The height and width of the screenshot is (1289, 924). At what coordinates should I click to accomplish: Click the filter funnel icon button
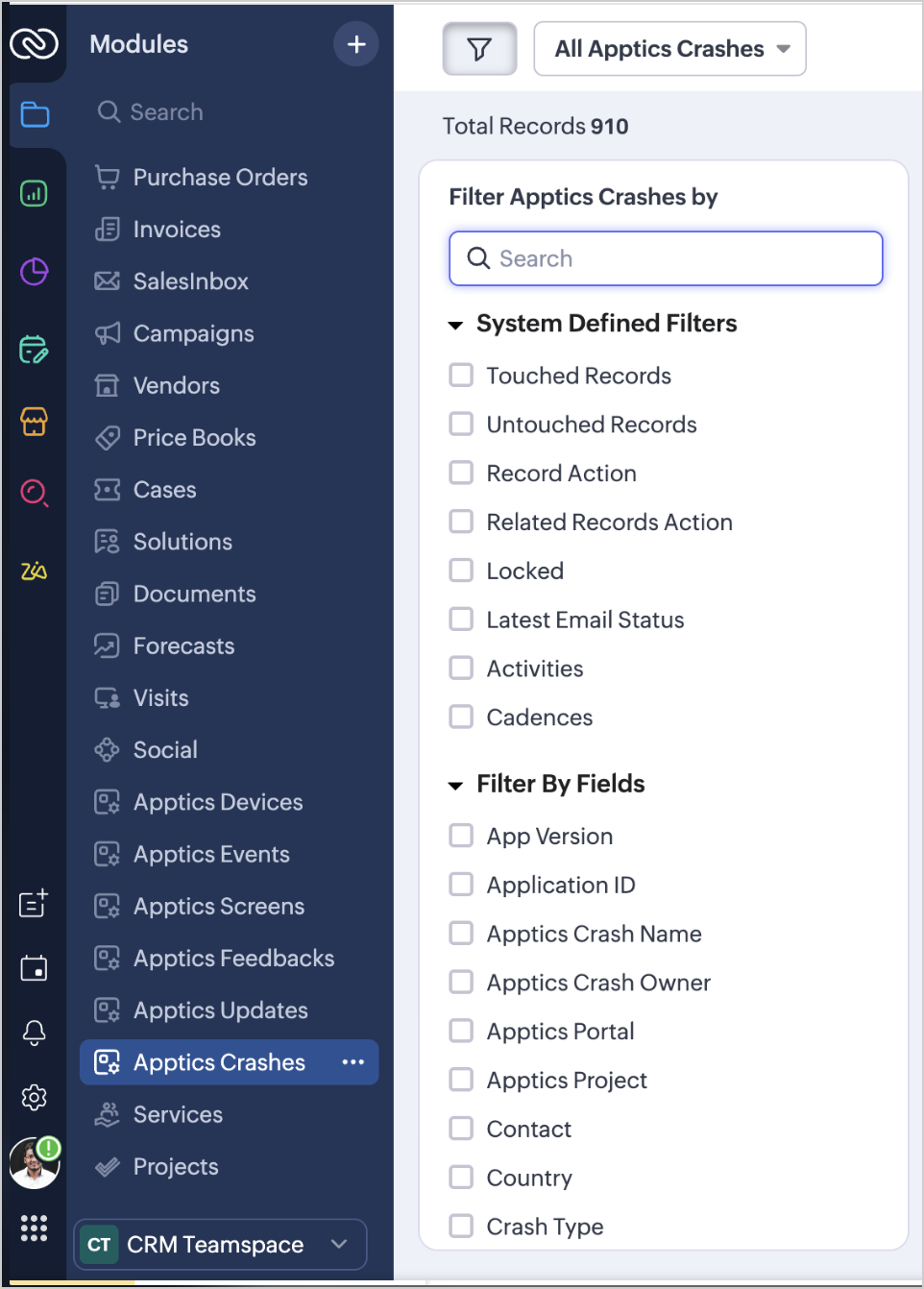(x=479, y=49)
